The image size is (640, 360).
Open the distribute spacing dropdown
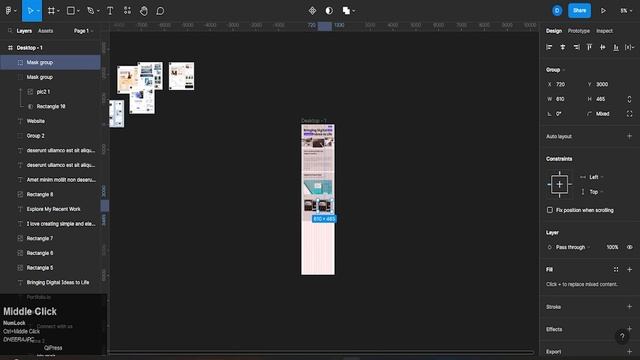click(629, 47)
